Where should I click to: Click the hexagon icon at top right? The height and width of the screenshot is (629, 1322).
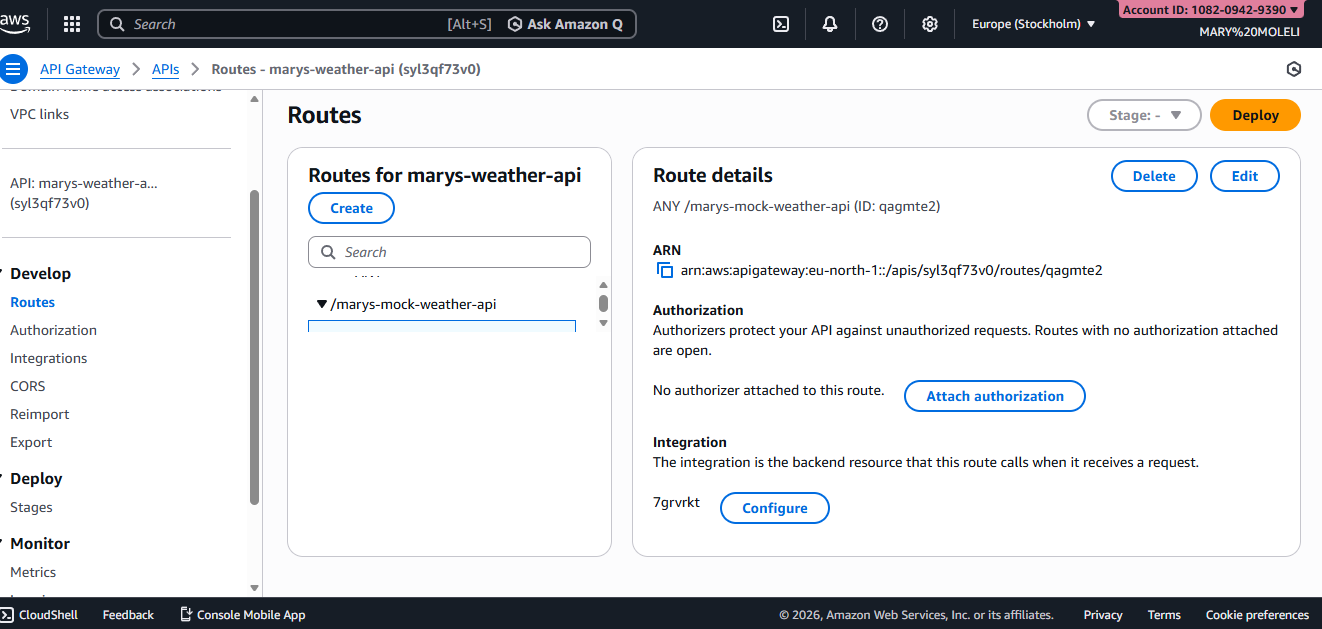point(1294,69)
